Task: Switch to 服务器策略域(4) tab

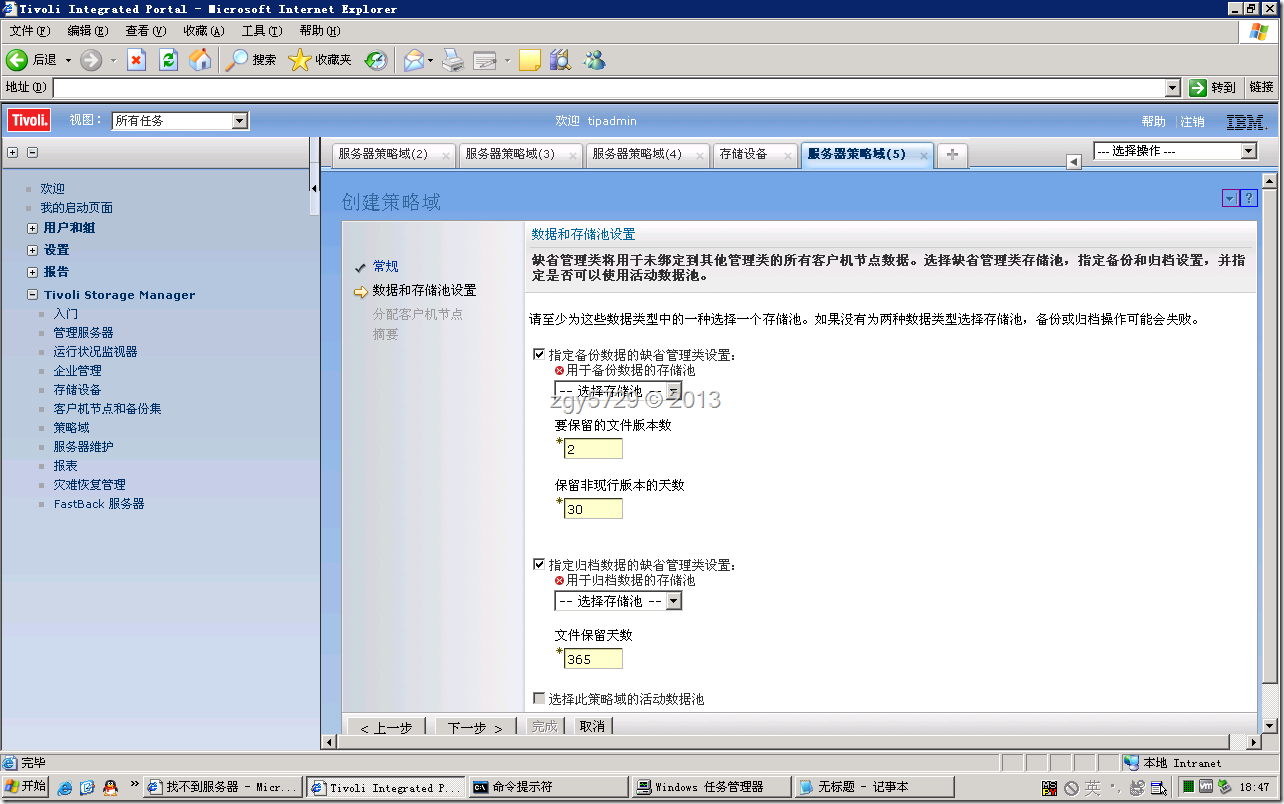Action: [x=637, y=154]
